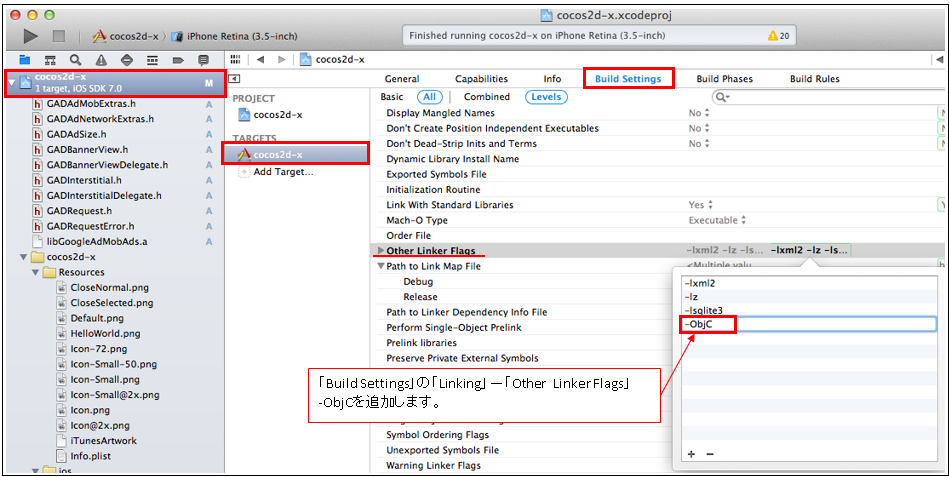Switch to Levels view
This screenshot has width=949, height=477.
(x=546, y=97)
